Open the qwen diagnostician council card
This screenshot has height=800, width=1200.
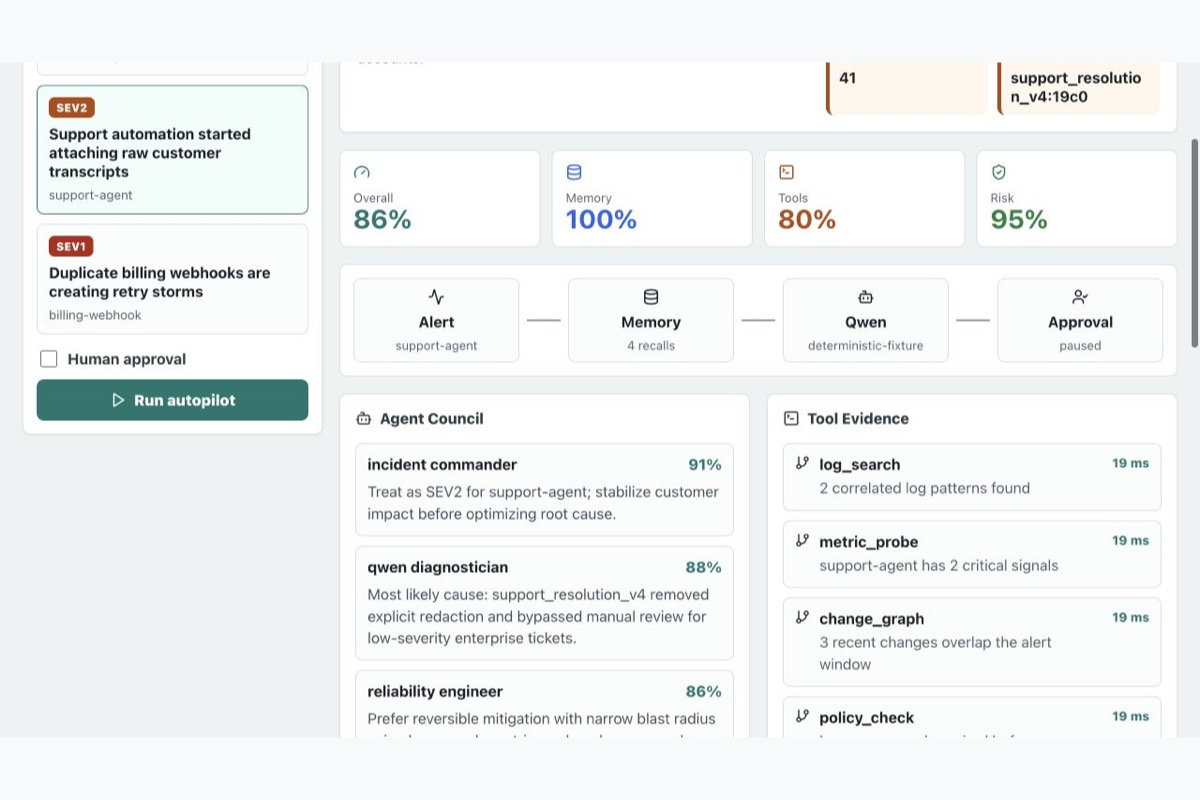[544, 603]
